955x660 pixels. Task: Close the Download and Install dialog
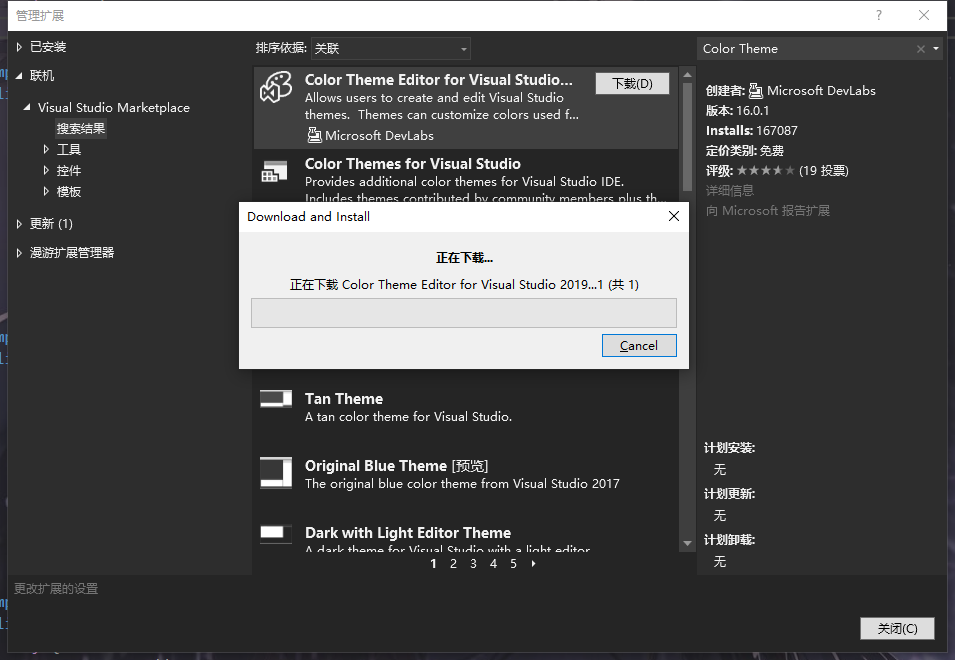[674, 216]
